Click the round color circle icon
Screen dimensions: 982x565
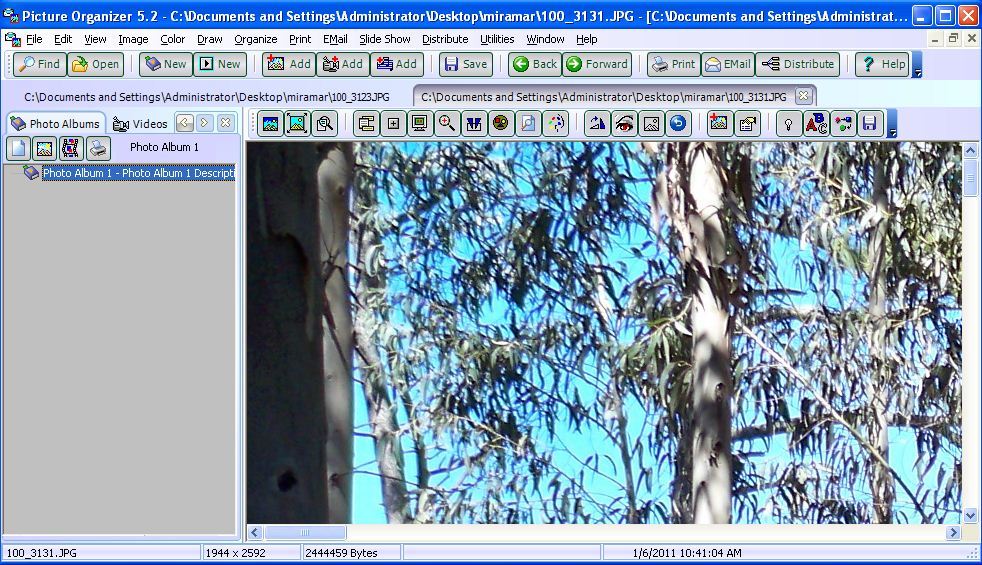500,123
